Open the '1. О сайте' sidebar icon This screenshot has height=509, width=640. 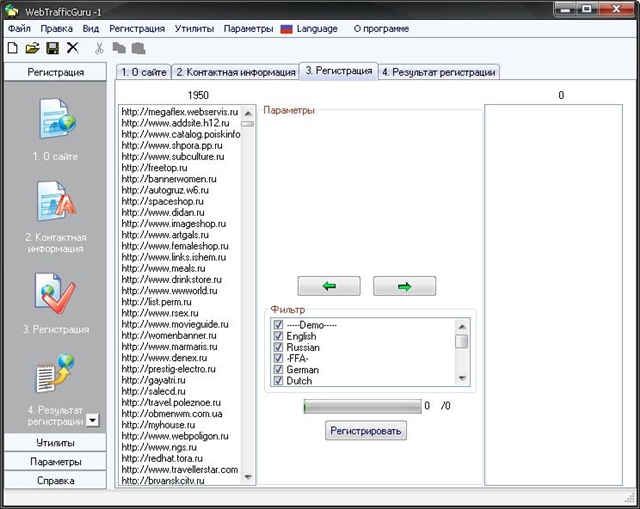point(56,118)
